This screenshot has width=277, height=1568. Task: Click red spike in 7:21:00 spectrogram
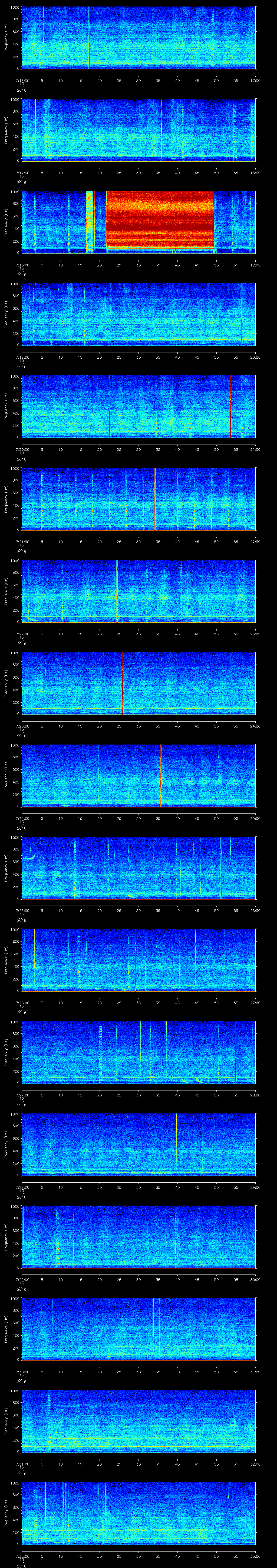click(155, 499)
